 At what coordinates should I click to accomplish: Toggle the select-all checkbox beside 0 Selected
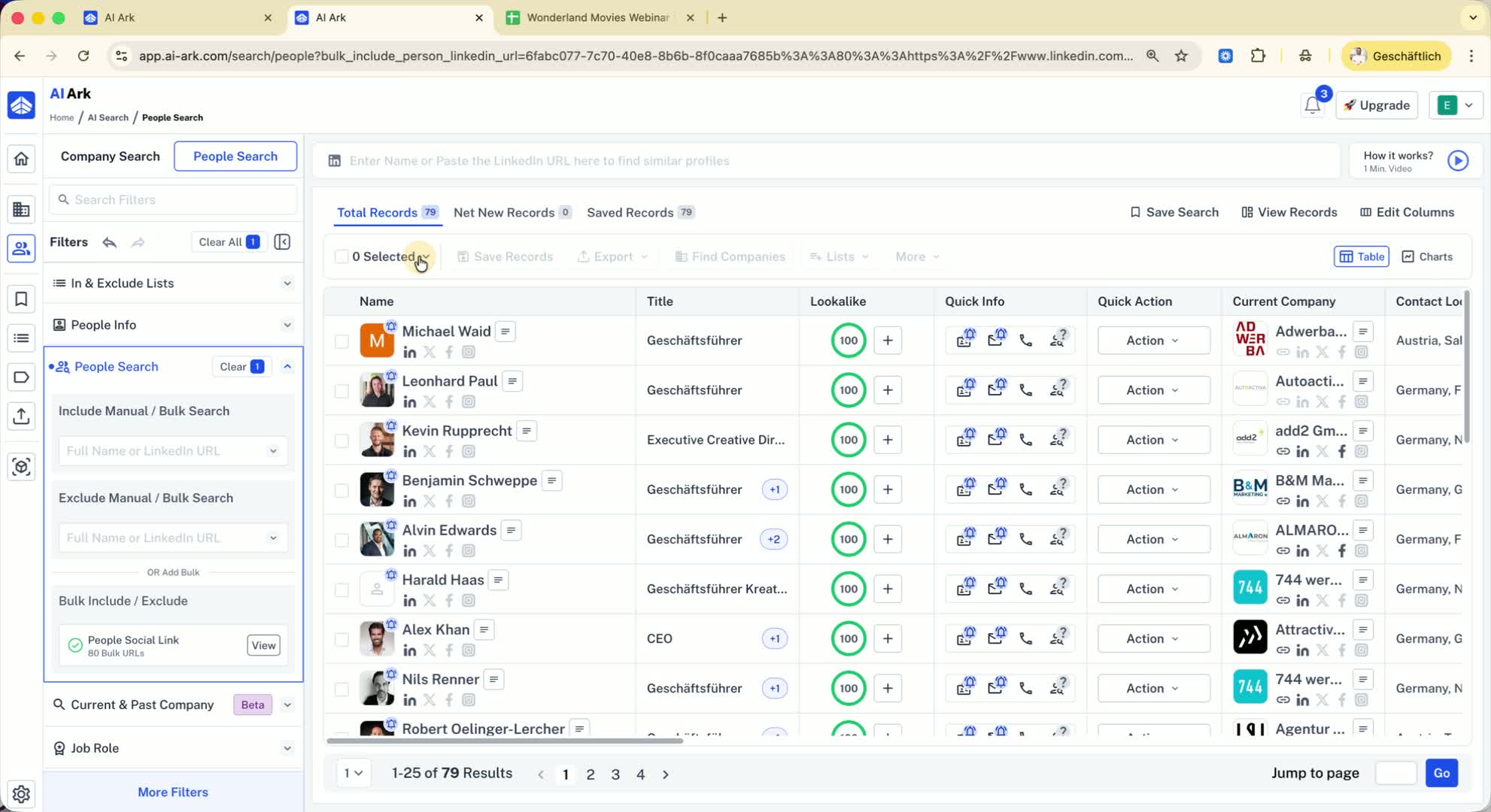pos(342,257)
